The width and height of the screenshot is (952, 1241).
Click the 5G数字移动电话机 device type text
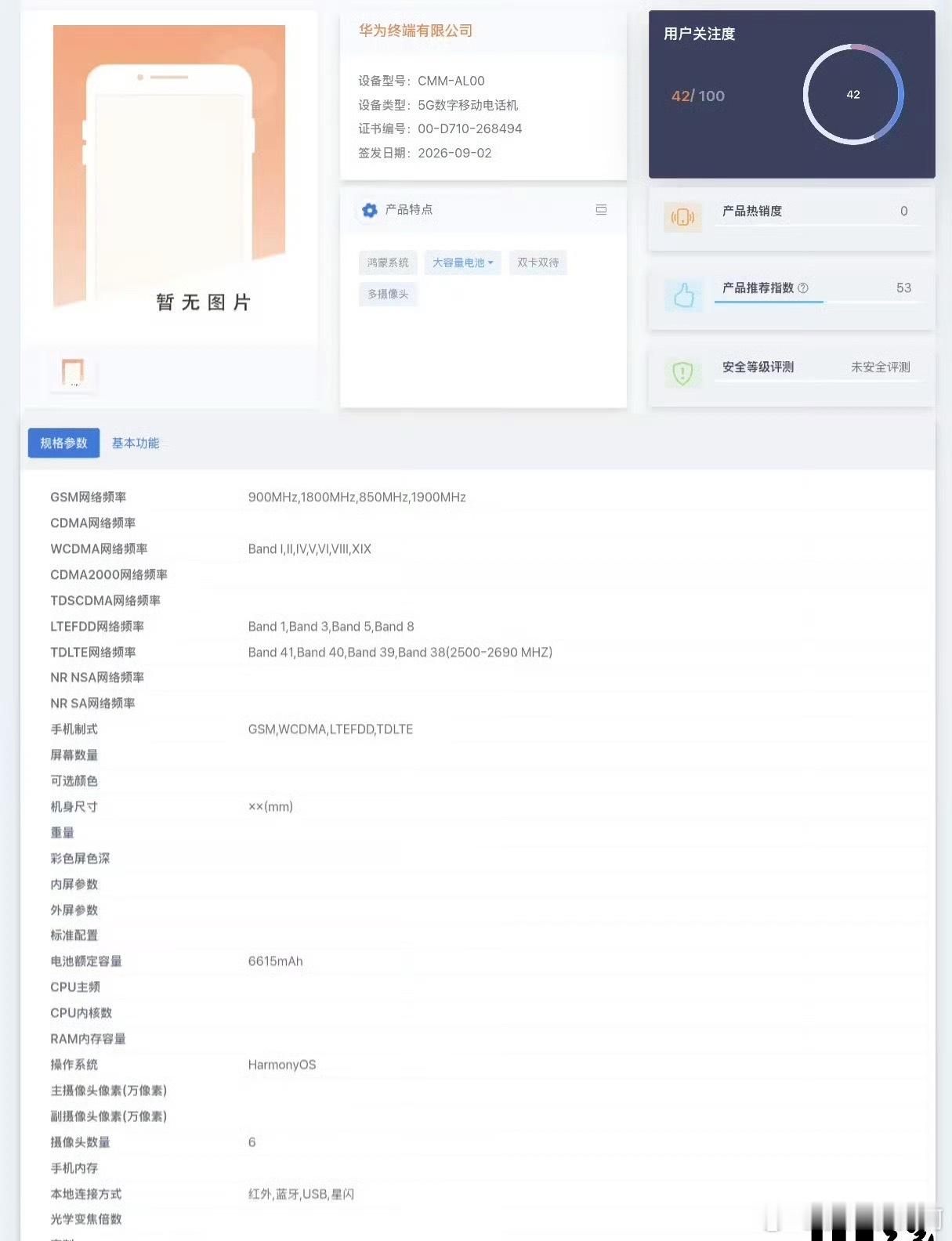468,105
